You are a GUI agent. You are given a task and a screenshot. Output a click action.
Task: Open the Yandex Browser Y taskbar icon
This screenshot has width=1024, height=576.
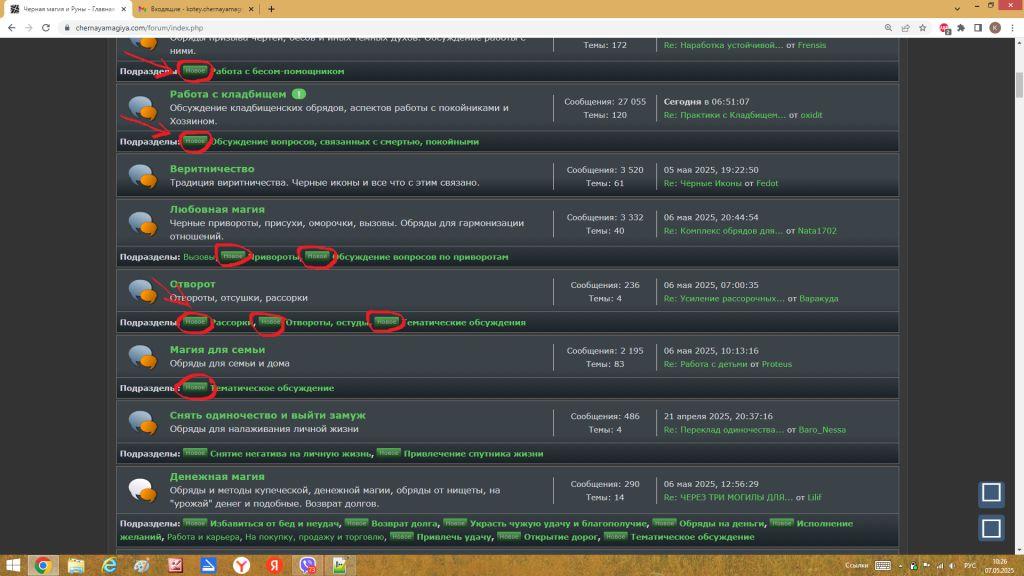(x=242, y=566)
